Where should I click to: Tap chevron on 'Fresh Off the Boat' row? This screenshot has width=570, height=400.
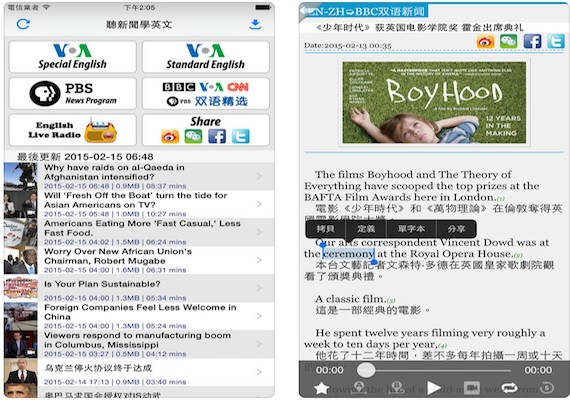259,204
